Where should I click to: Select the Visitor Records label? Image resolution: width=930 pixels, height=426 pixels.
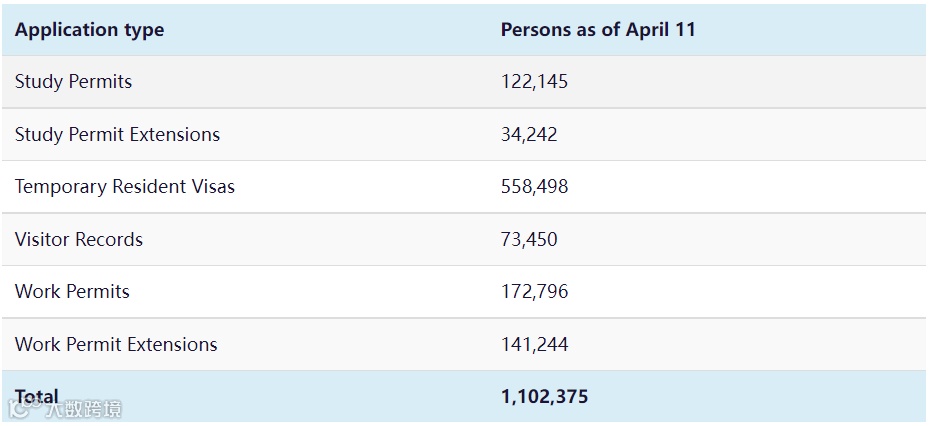coord(79,240)
